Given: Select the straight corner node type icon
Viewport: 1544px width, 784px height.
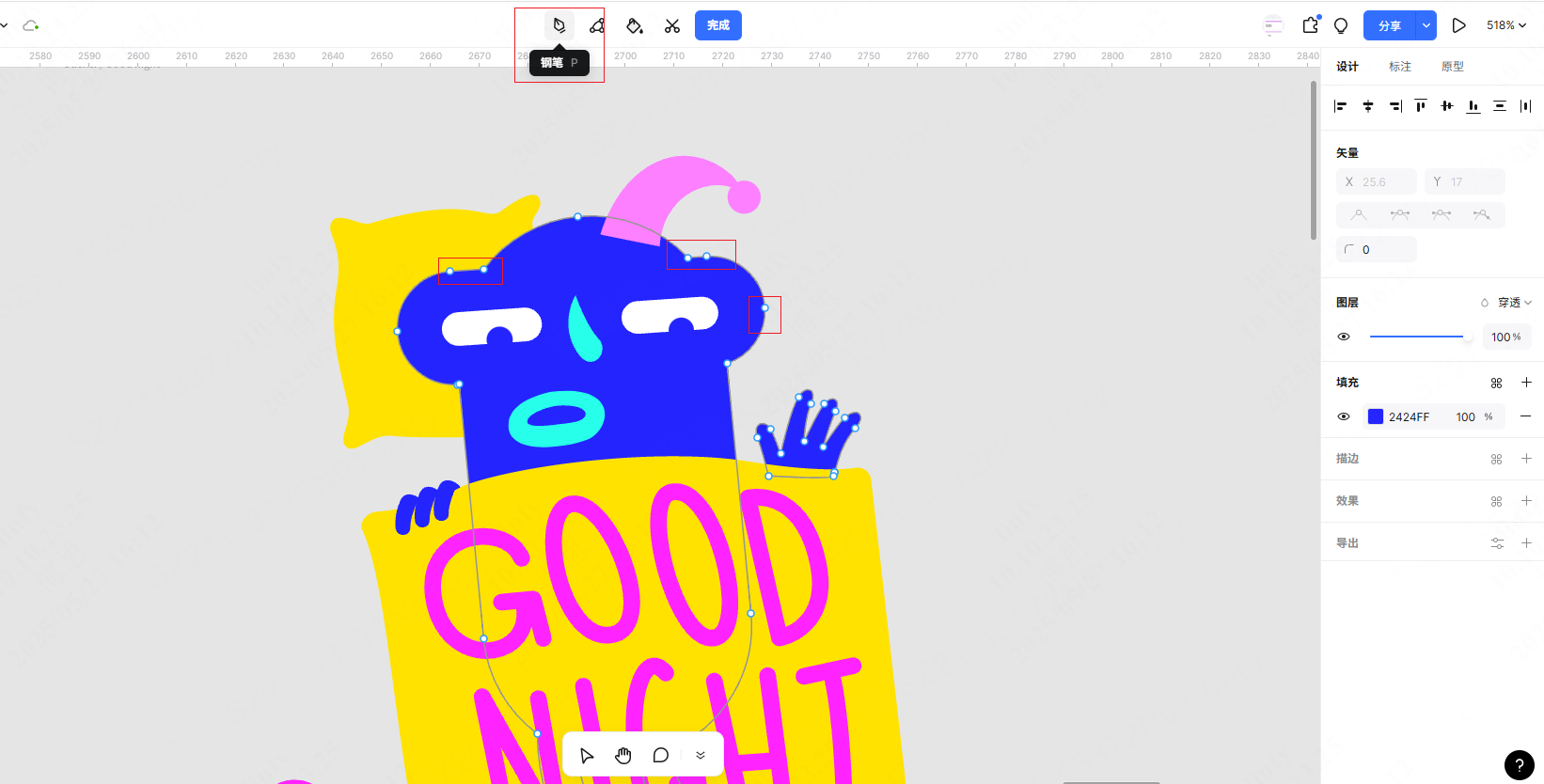Looking at the screenshot, I should [1359, 215].
